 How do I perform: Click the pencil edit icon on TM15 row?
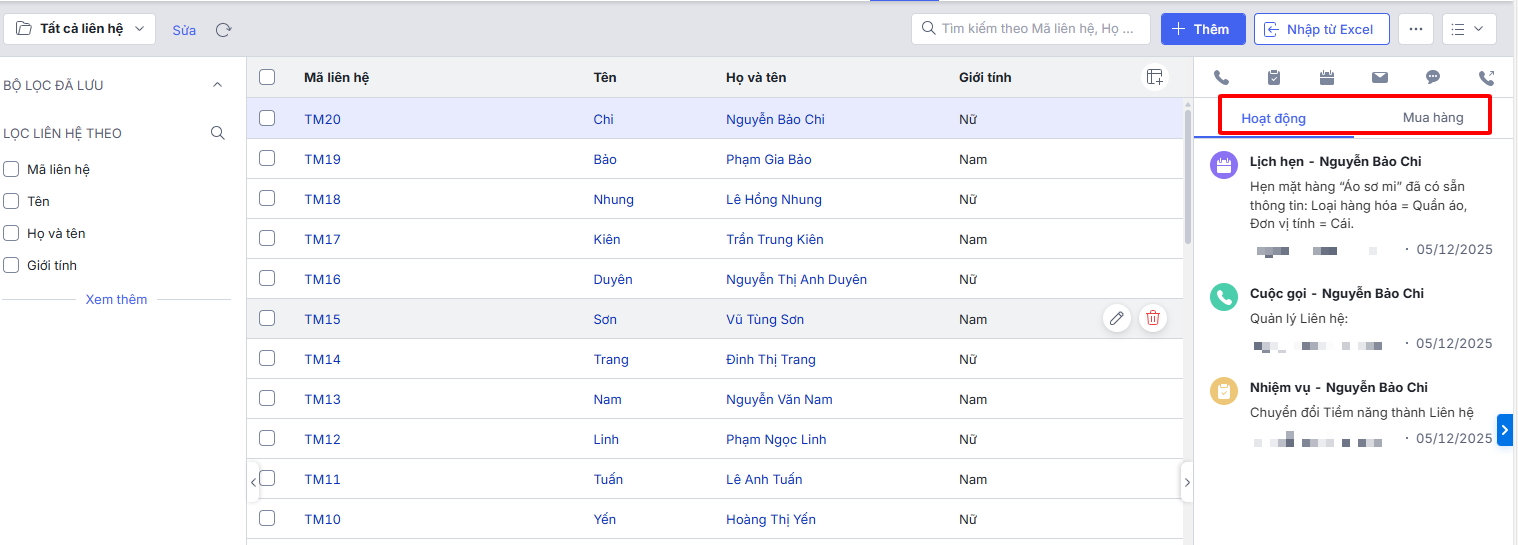1117,319
